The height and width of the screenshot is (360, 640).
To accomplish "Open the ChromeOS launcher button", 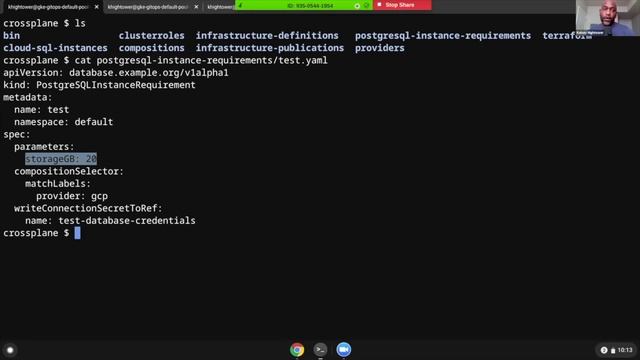I will coord(10,350).
